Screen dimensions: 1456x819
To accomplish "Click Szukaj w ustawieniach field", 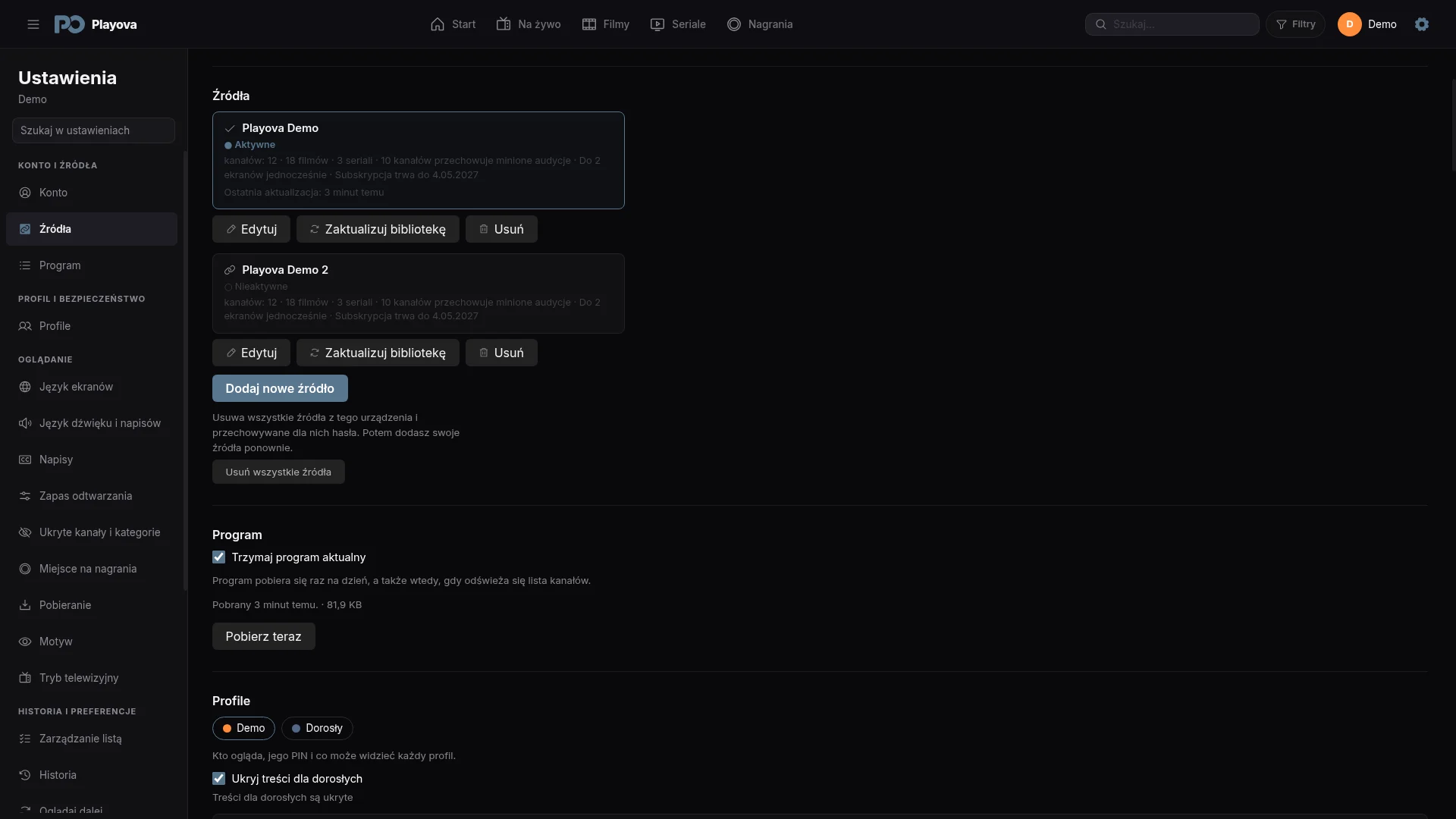I will (93, 130).
